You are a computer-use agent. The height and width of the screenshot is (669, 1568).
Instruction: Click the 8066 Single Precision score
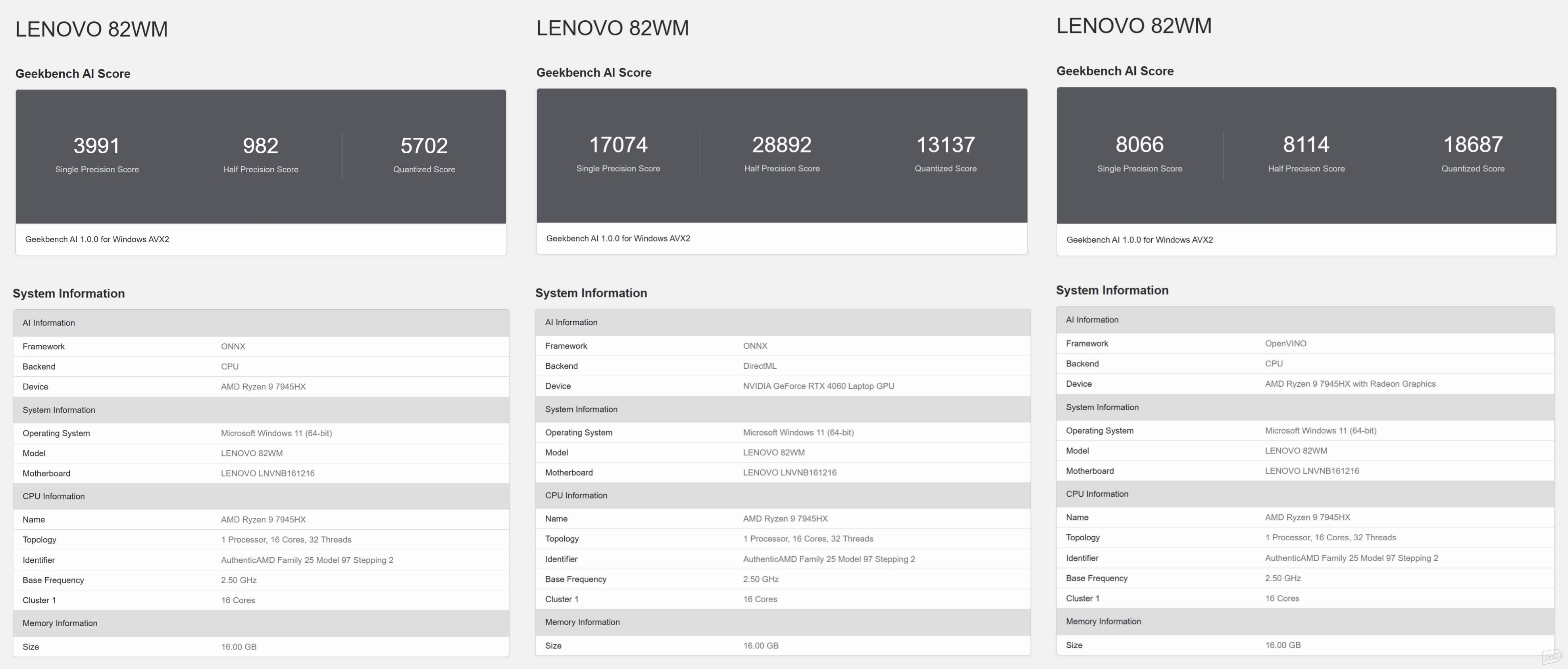pos(1139,144)
